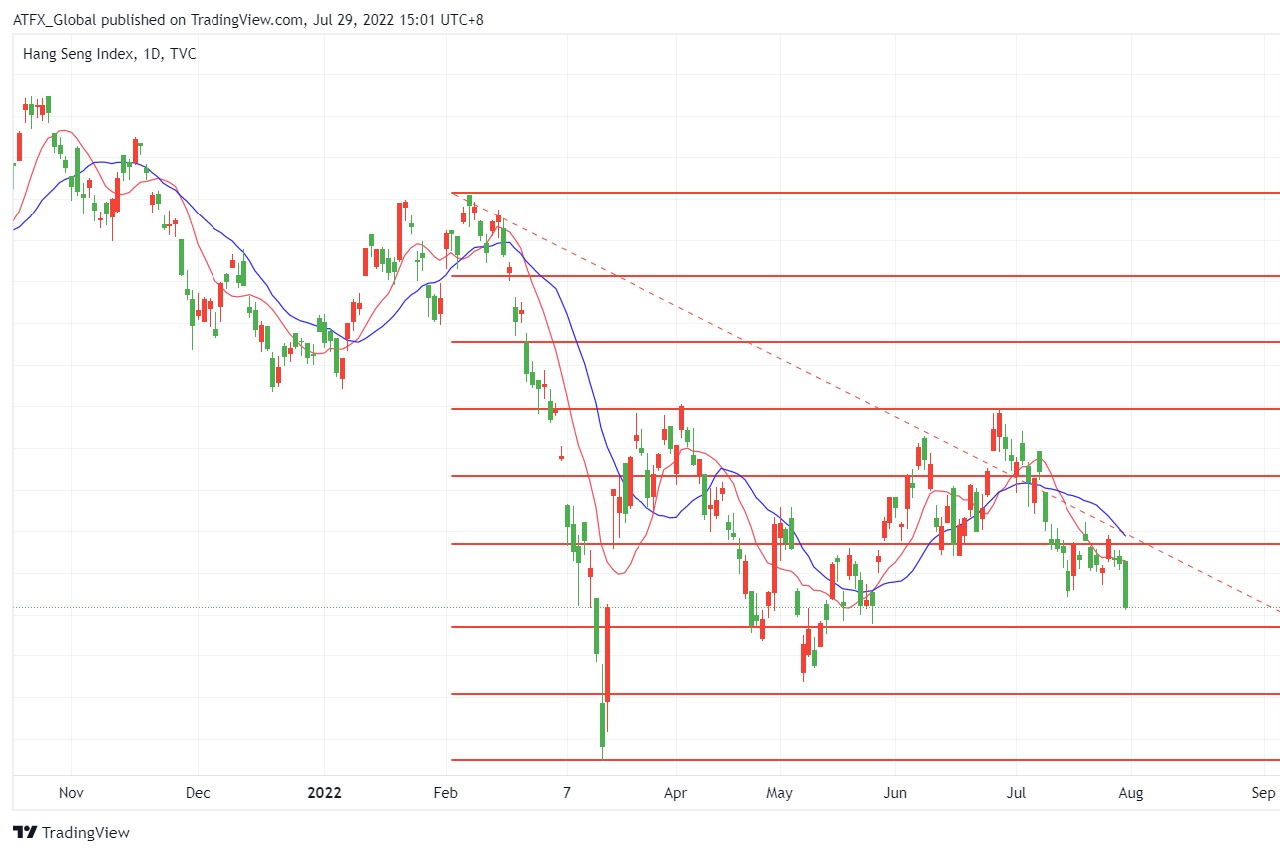This screenshot has height=853, width=1280.
Task: Click the Apr label on time axis
Action: point(675,793)
